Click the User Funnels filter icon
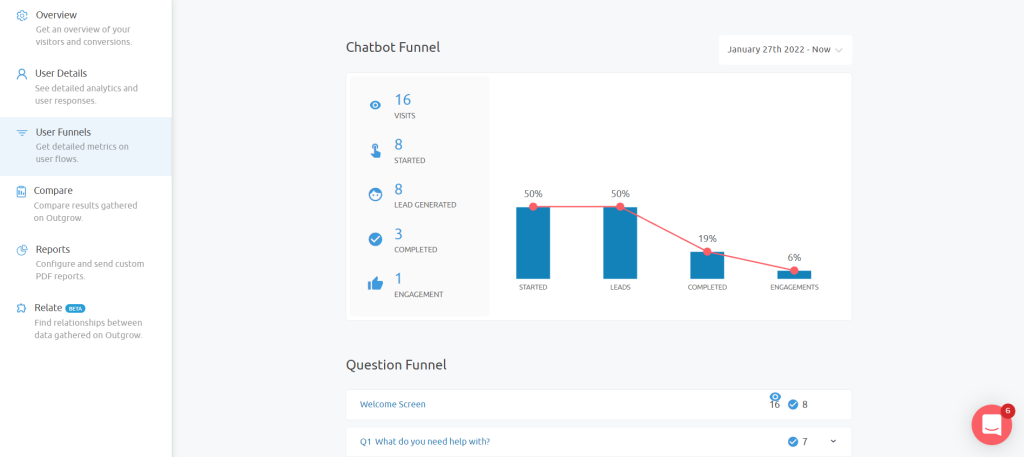Image resolution: width=1024 pixels, height=457 pixels. [x=22, y=133]
